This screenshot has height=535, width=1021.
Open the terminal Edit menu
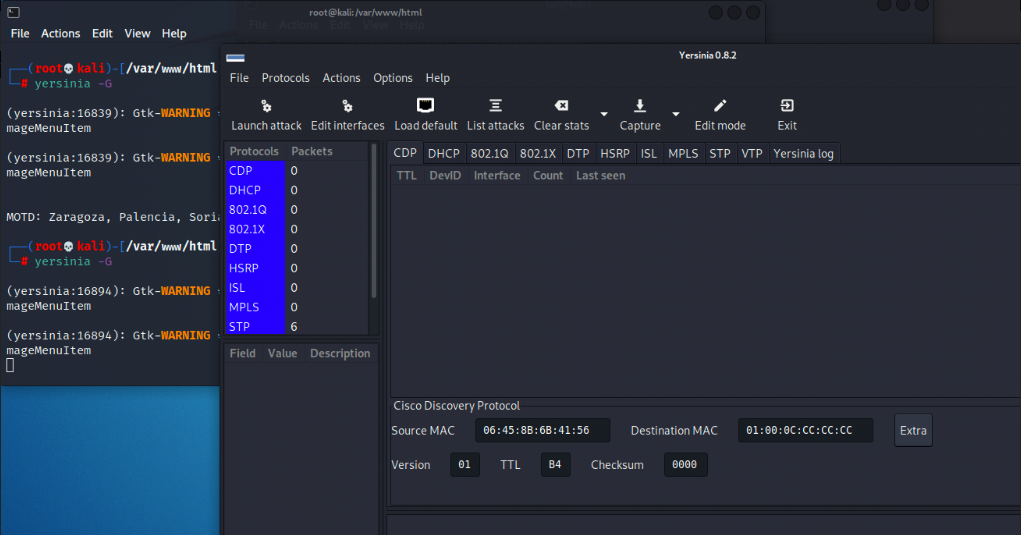(102, 33)
